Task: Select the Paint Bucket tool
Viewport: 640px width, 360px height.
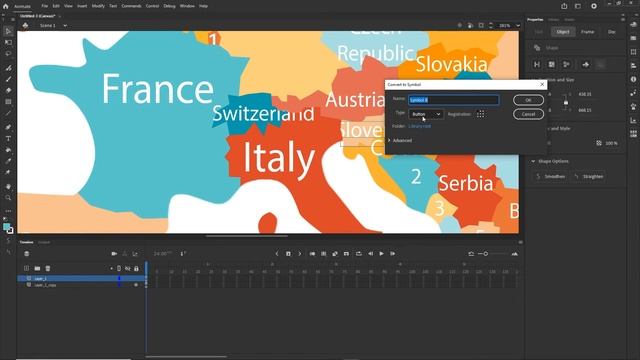Action: [x=8, y=150]
